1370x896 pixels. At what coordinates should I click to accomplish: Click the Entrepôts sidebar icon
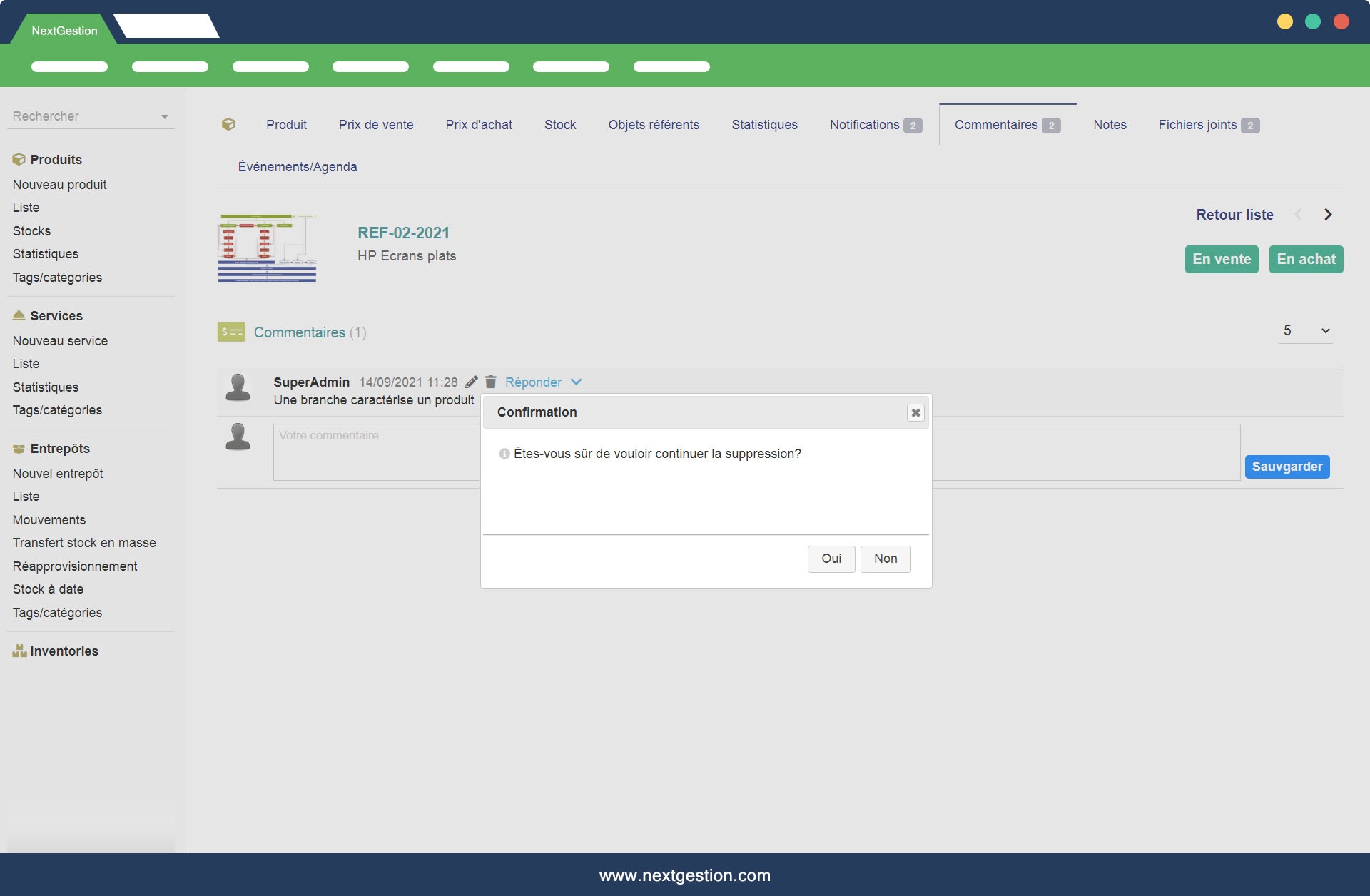click(x=19, y=449)
